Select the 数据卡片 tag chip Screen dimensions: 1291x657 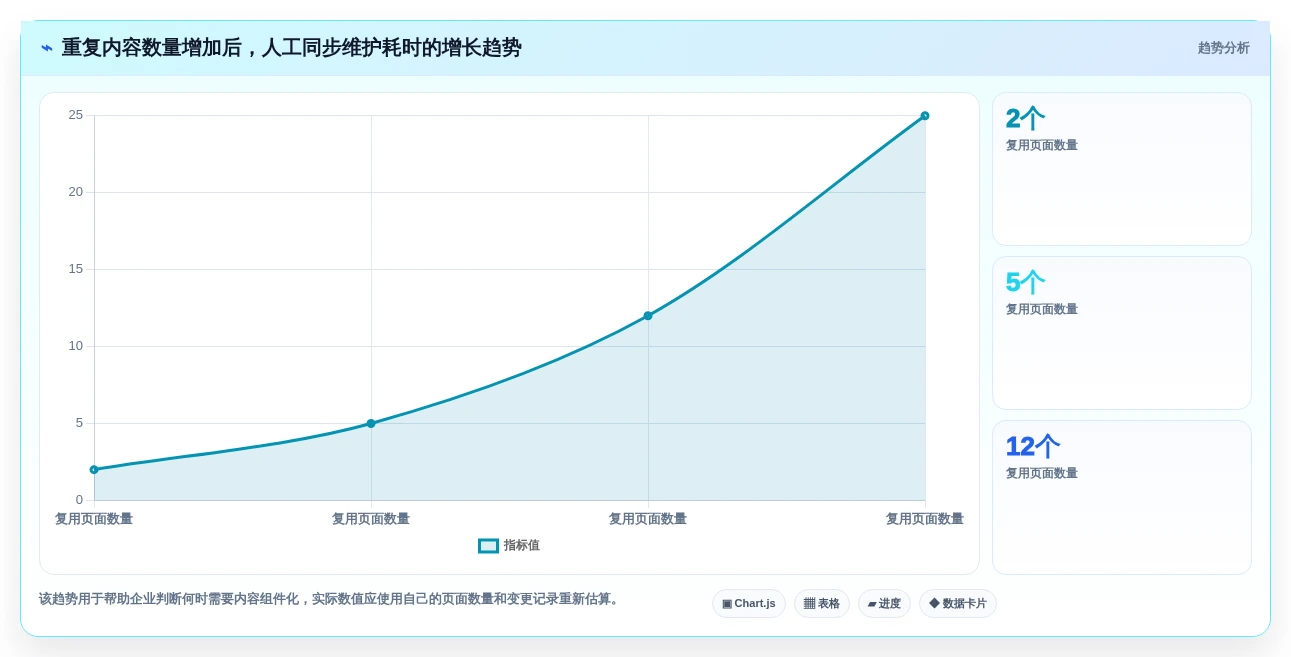click(x=958, y=604)
